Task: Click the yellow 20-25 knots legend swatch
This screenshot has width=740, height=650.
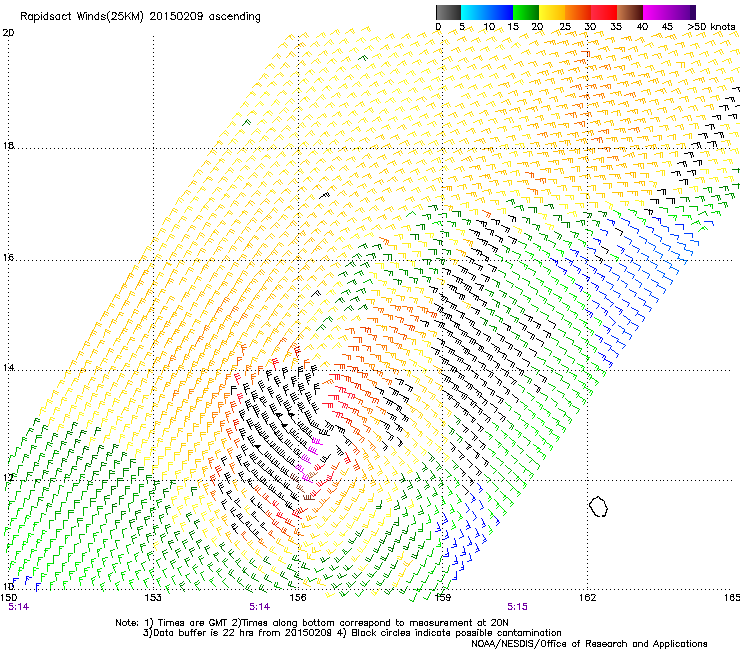Action: click(x=552, y=12)
